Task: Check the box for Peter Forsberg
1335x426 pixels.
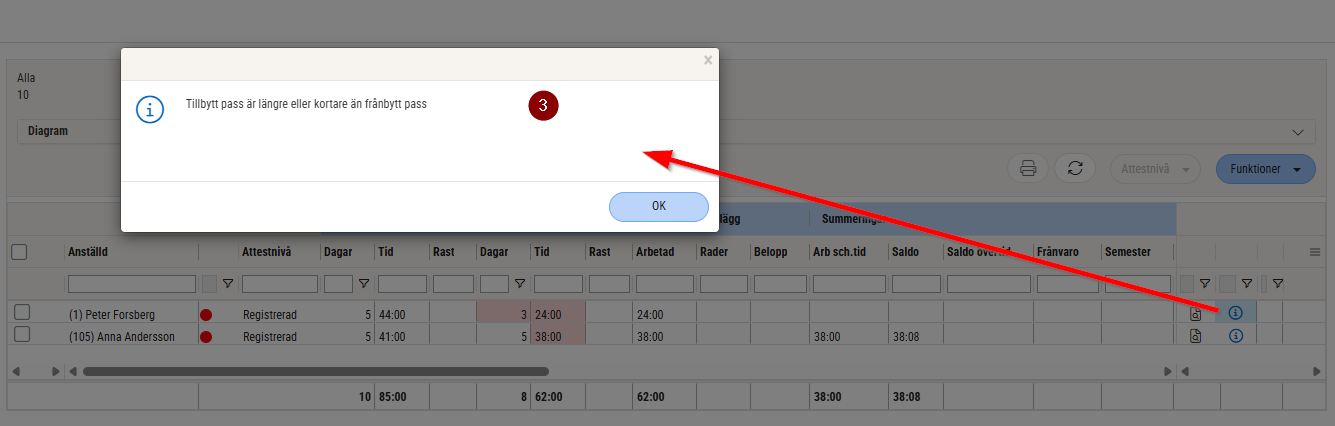Action: click(x=21, y=313)
